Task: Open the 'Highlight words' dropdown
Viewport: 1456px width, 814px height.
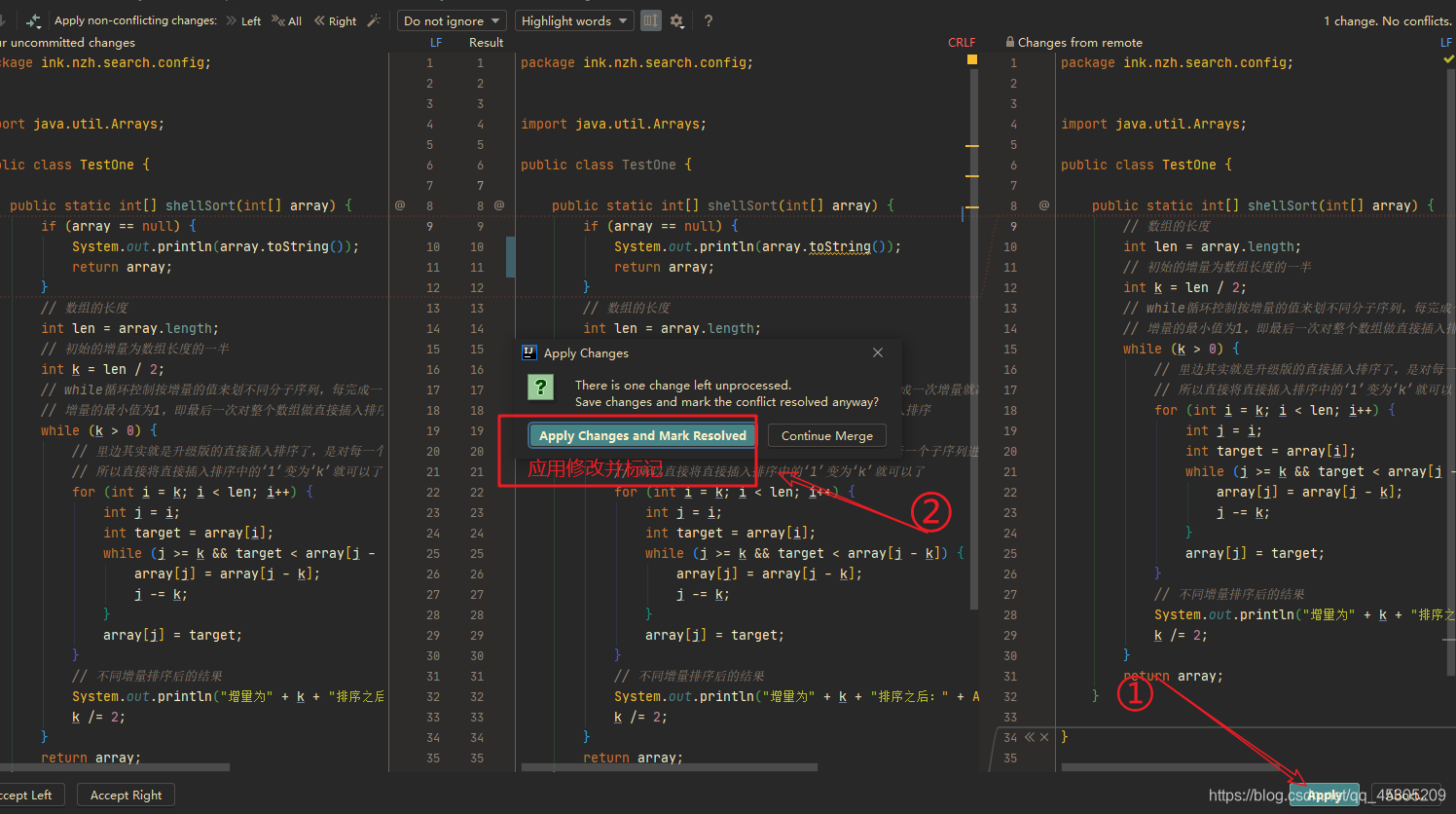Action: (x=574, y=20)
